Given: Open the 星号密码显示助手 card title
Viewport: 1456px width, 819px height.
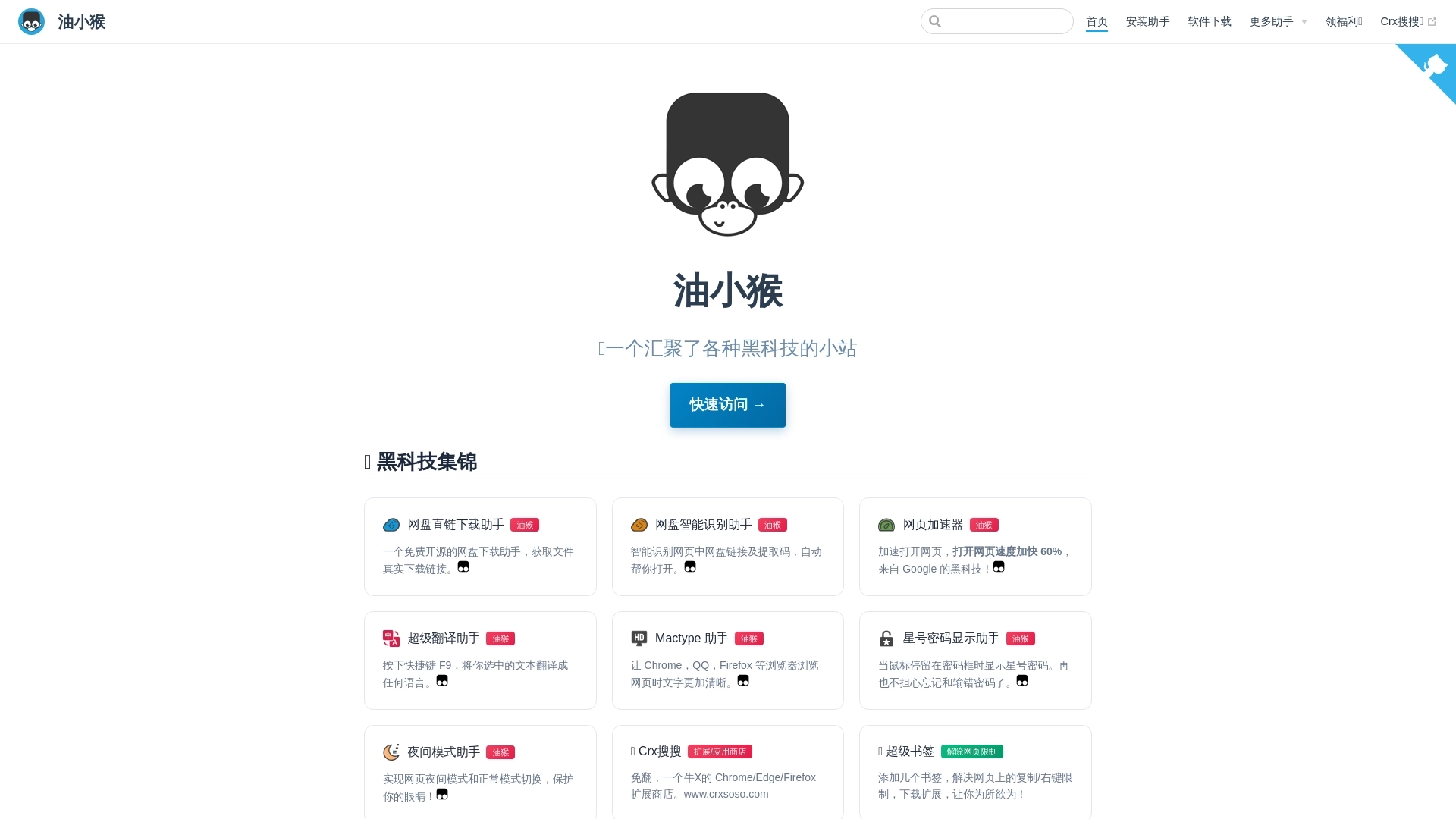Looking at the screenshot, I should pos(951,639).
